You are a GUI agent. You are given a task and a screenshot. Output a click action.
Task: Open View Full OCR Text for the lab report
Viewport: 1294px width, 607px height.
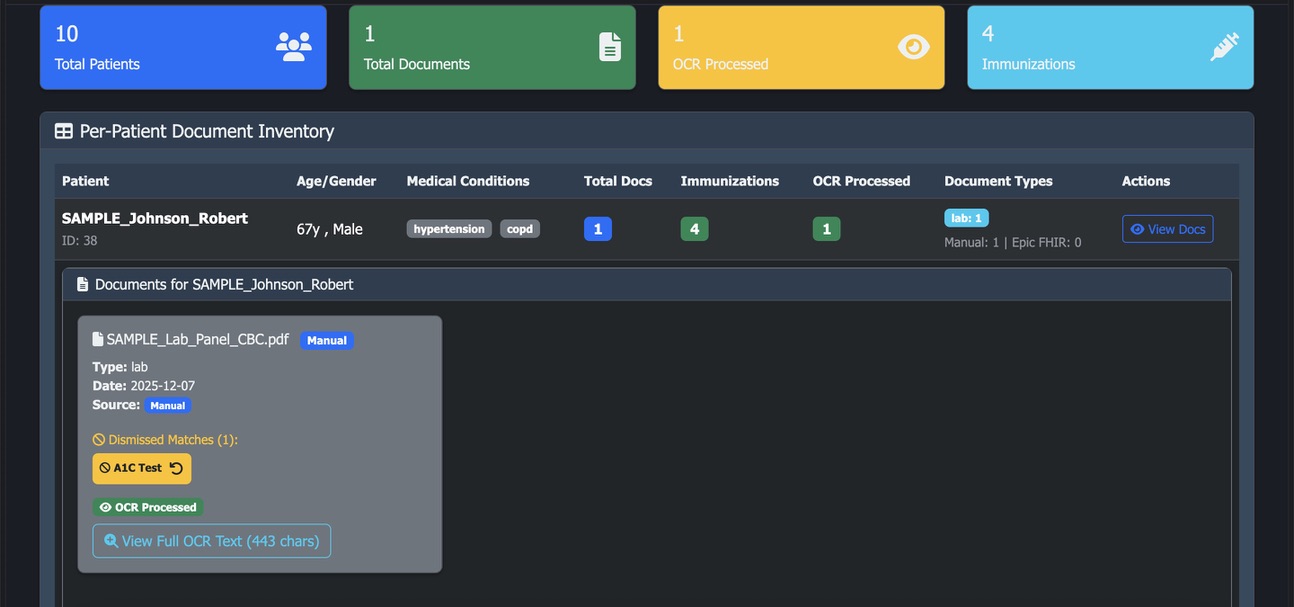click(x=211, y=541)
